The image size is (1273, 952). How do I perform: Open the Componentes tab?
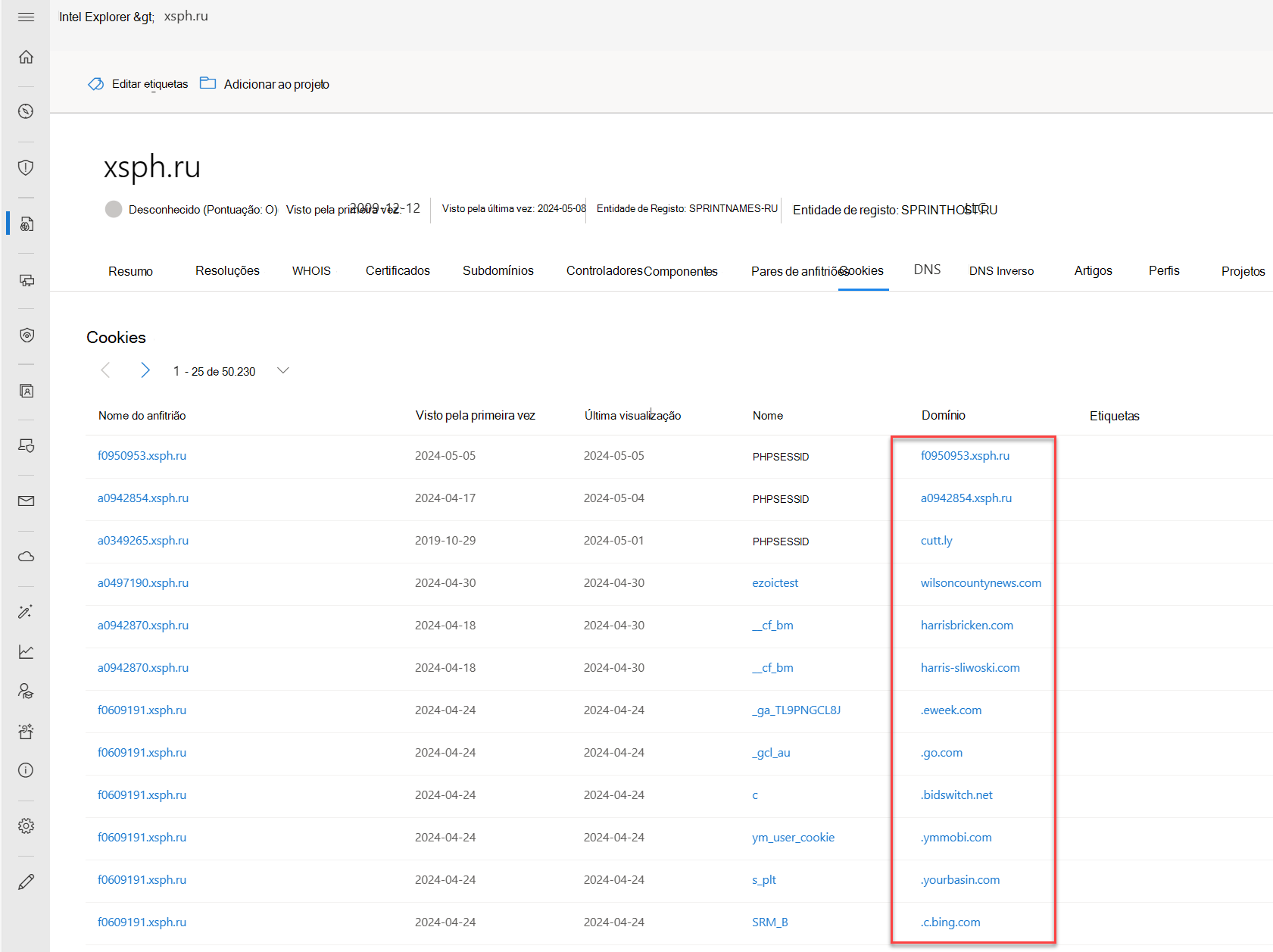(x=681, y=271)
